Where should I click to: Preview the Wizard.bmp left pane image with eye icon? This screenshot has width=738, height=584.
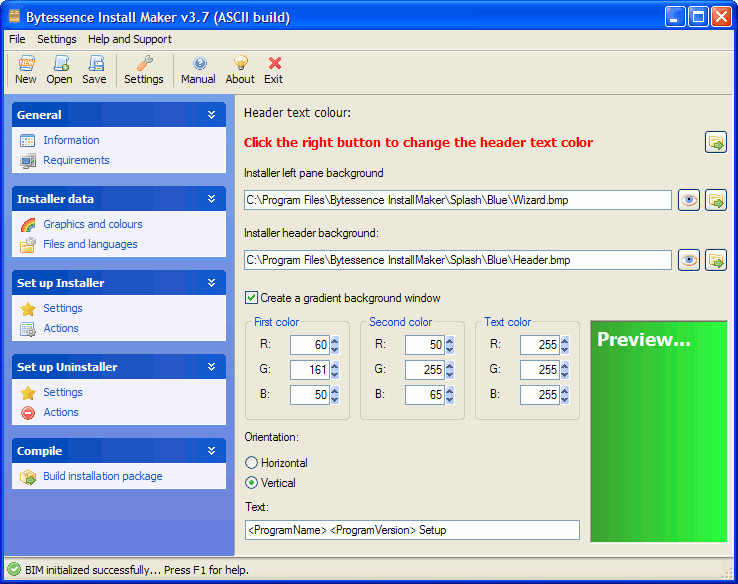pos(689,200)
